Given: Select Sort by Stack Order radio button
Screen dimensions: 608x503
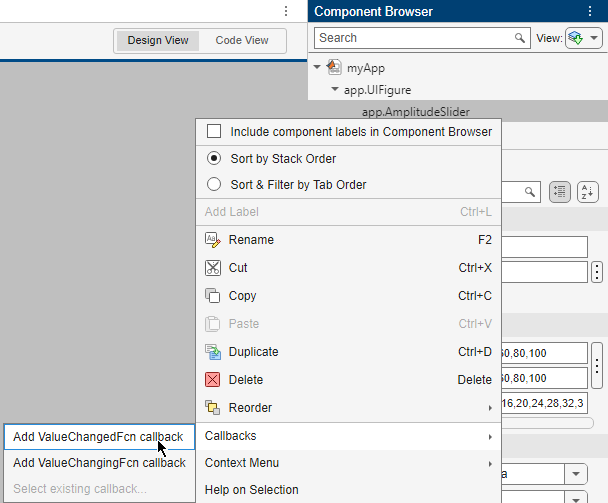Looking at the screenshot, I should pos(213,159).
